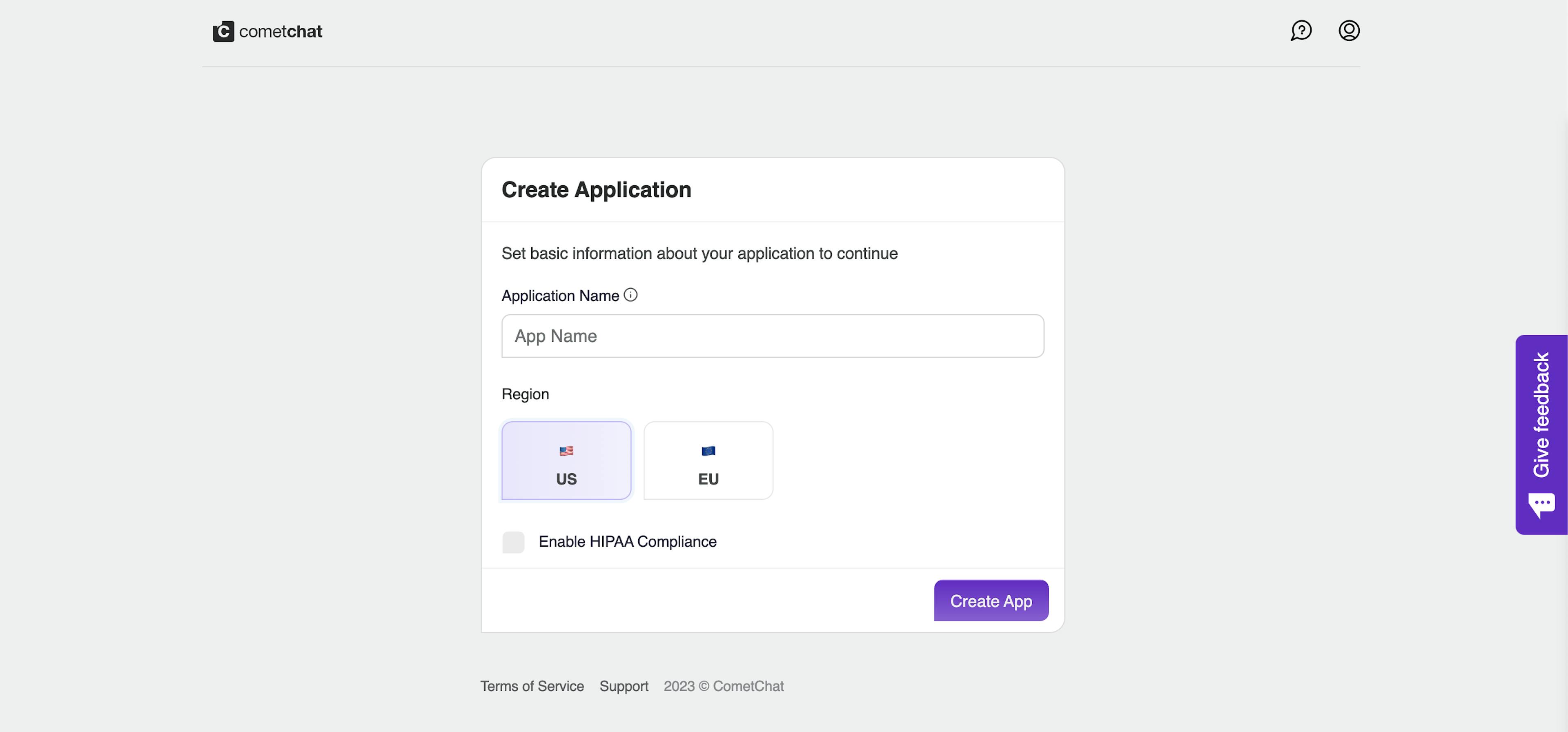Open the Terms of Service page
Viewport: 1568px width, 732px height.
532,686
